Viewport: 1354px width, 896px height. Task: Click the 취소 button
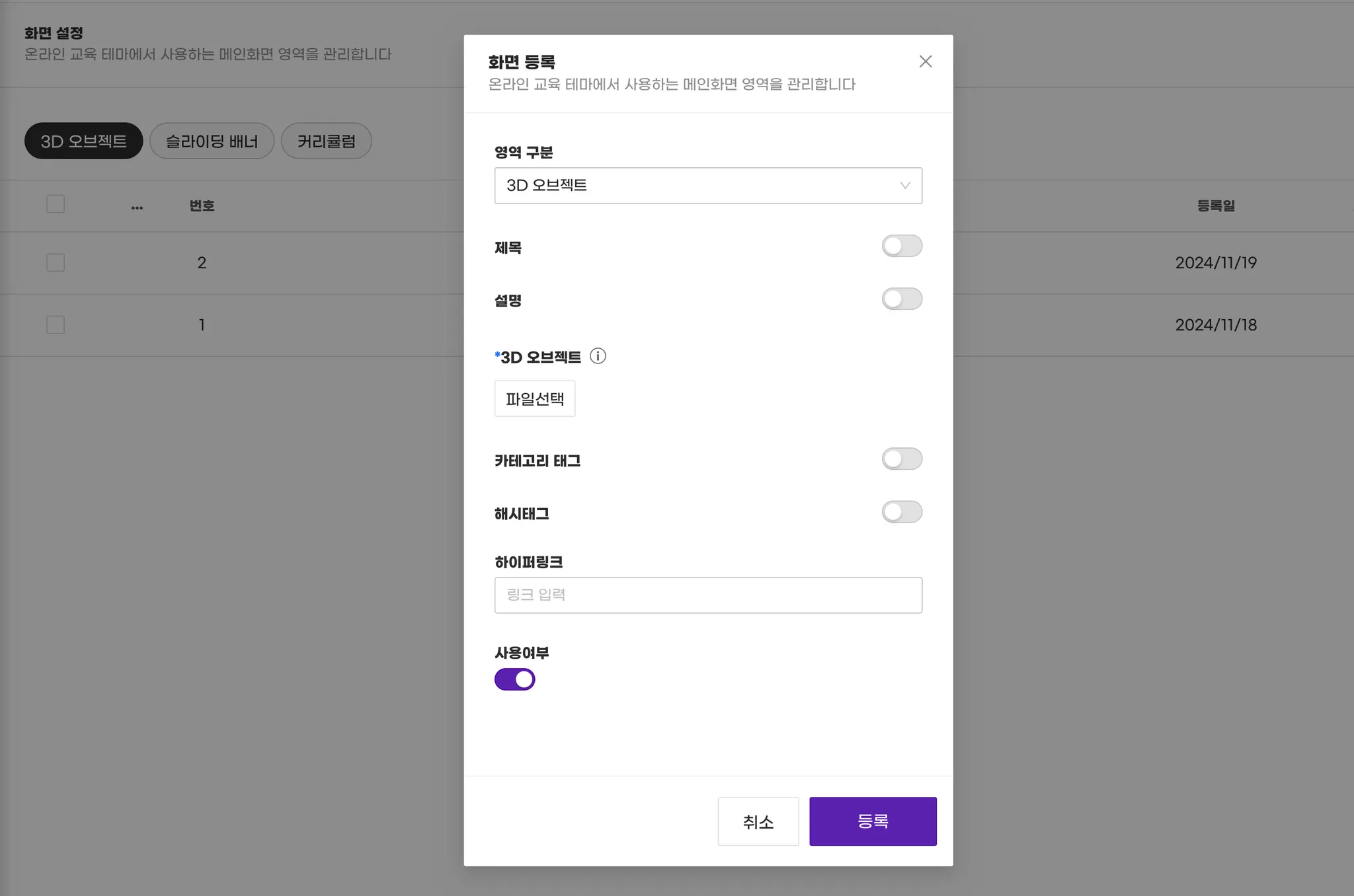[x=758, y=821]
